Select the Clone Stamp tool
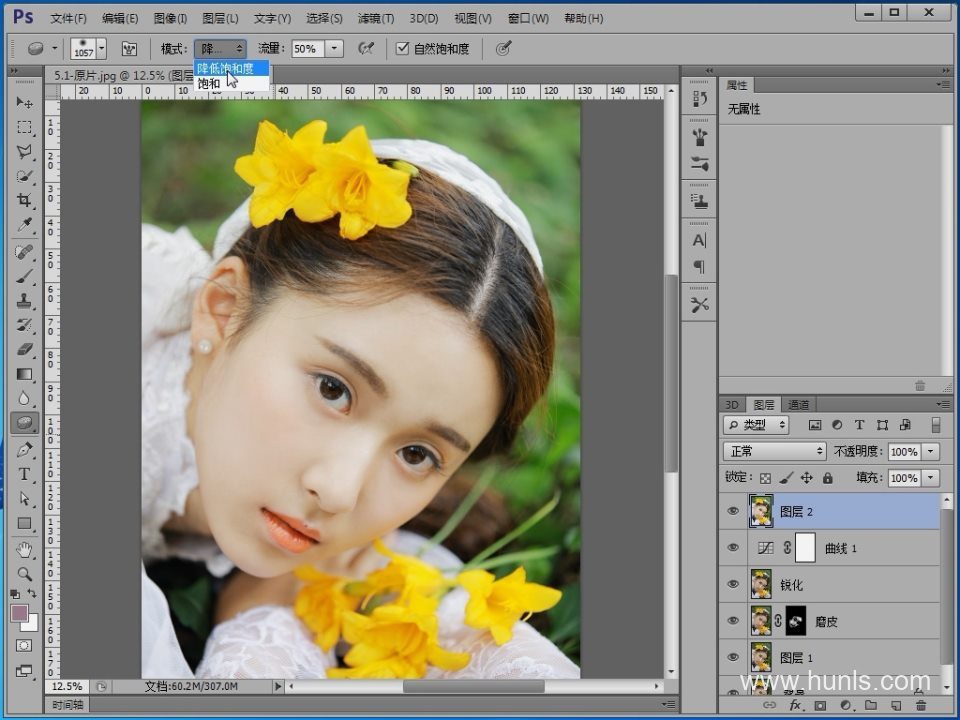This screenshot has height=720, width=960. pos(24,301)
